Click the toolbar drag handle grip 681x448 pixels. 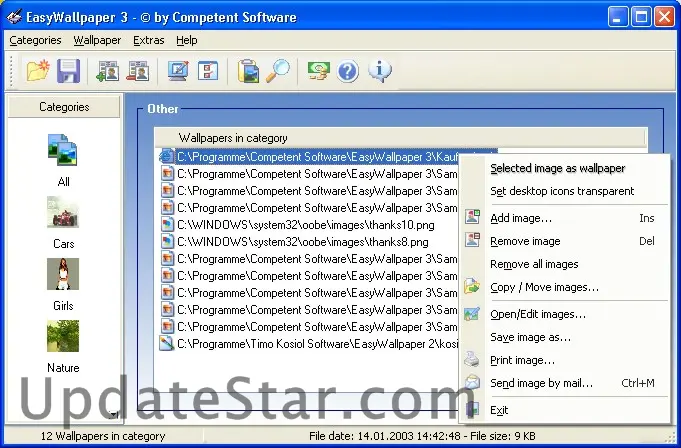11,71
